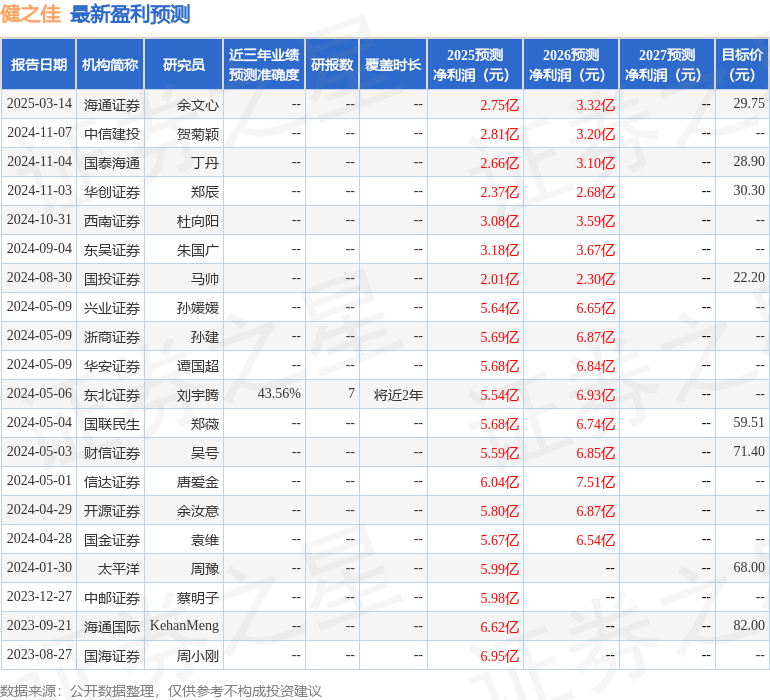
Task: Select the 报告日期 column header
Action: [38, 64]
